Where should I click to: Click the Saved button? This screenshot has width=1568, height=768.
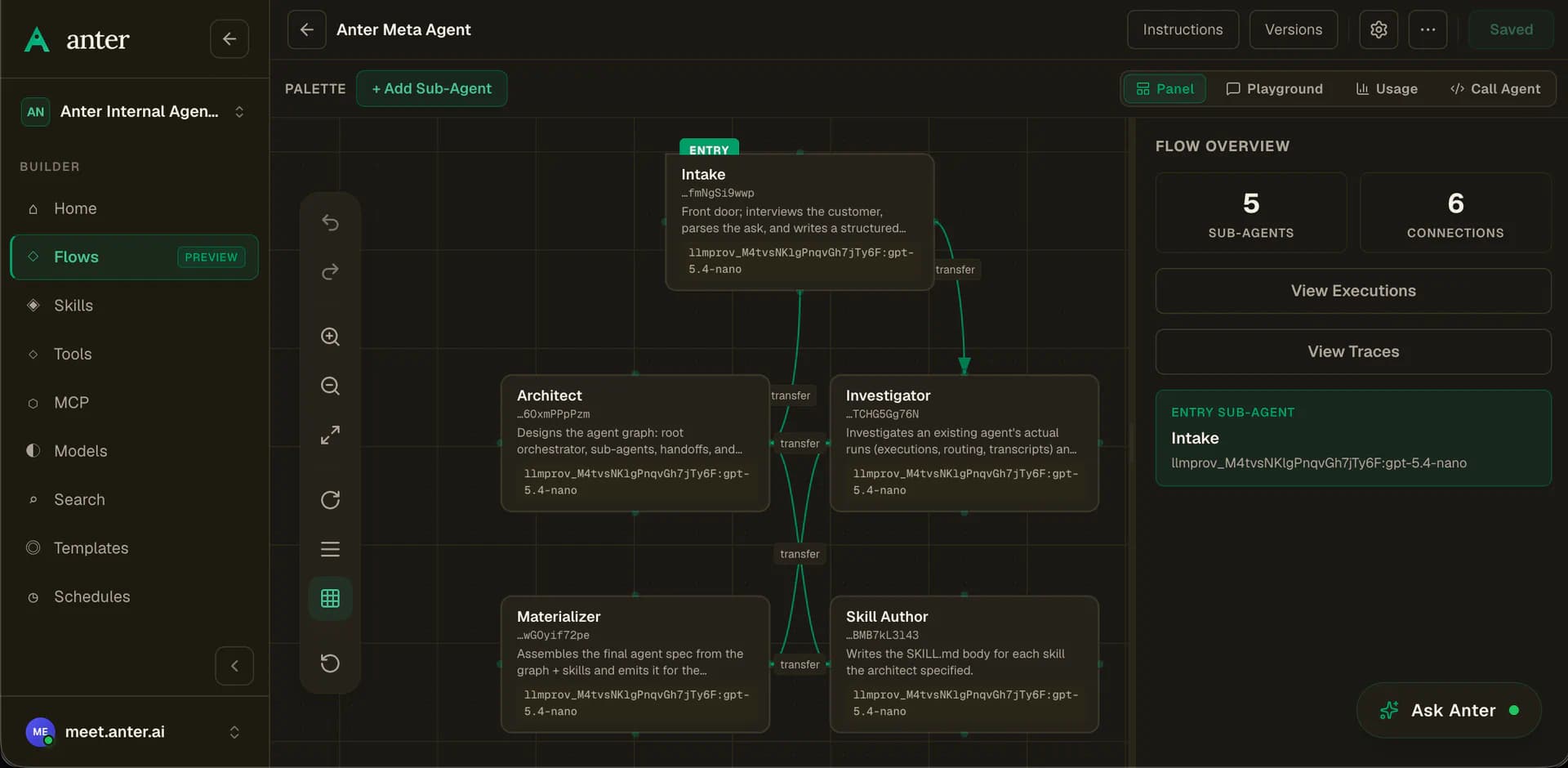pos(1511,29)
